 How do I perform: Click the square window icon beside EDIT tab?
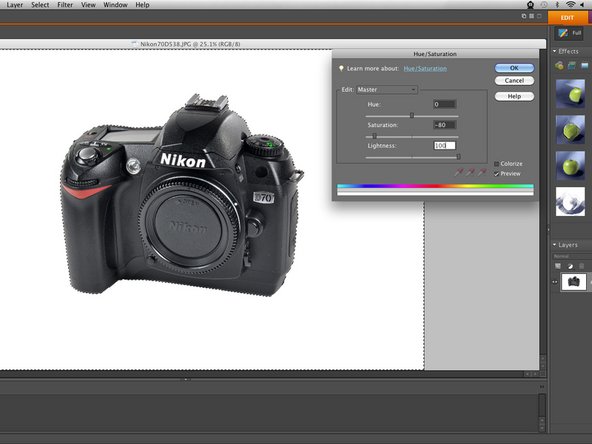[x=539, y=16]
